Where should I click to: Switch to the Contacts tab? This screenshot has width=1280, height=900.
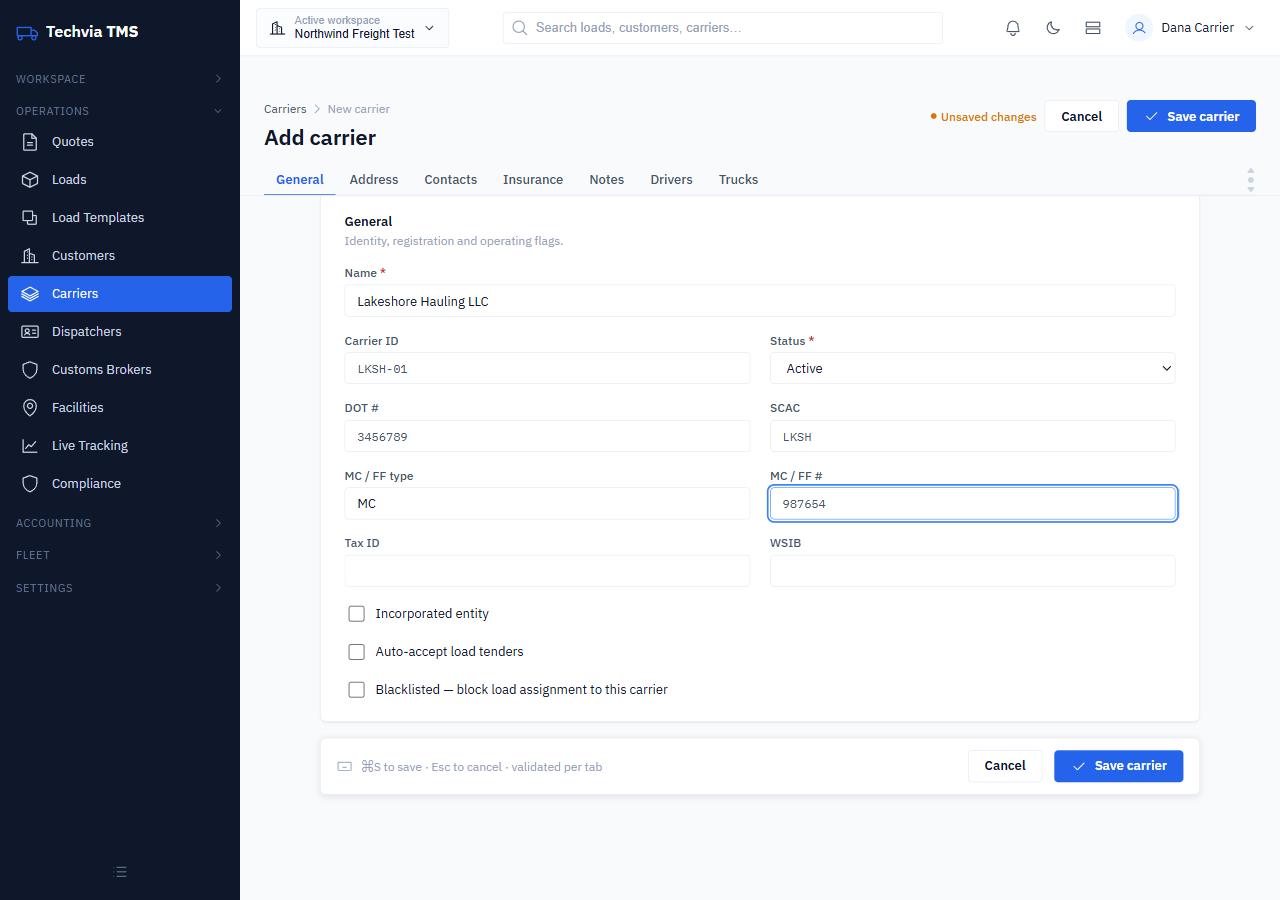[x=451, y=180]
